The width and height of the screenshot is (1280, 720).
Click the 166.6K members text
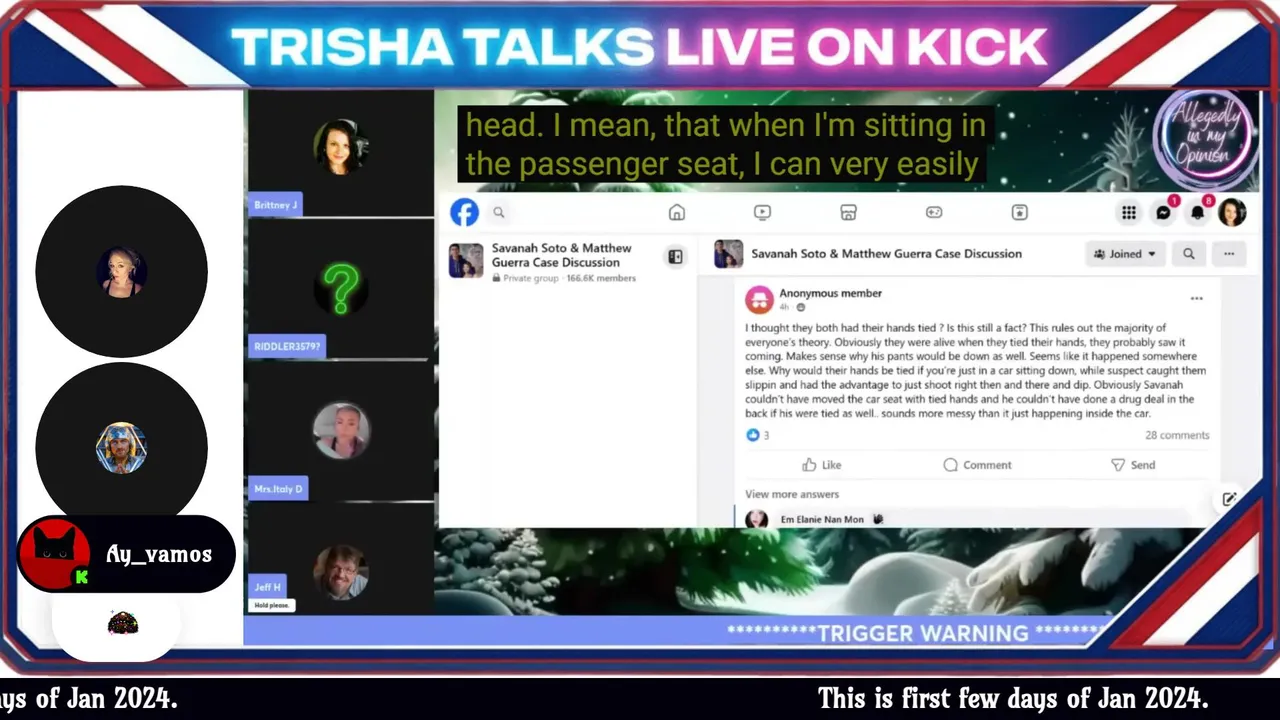pyautogui.click(x=601, y=278)
